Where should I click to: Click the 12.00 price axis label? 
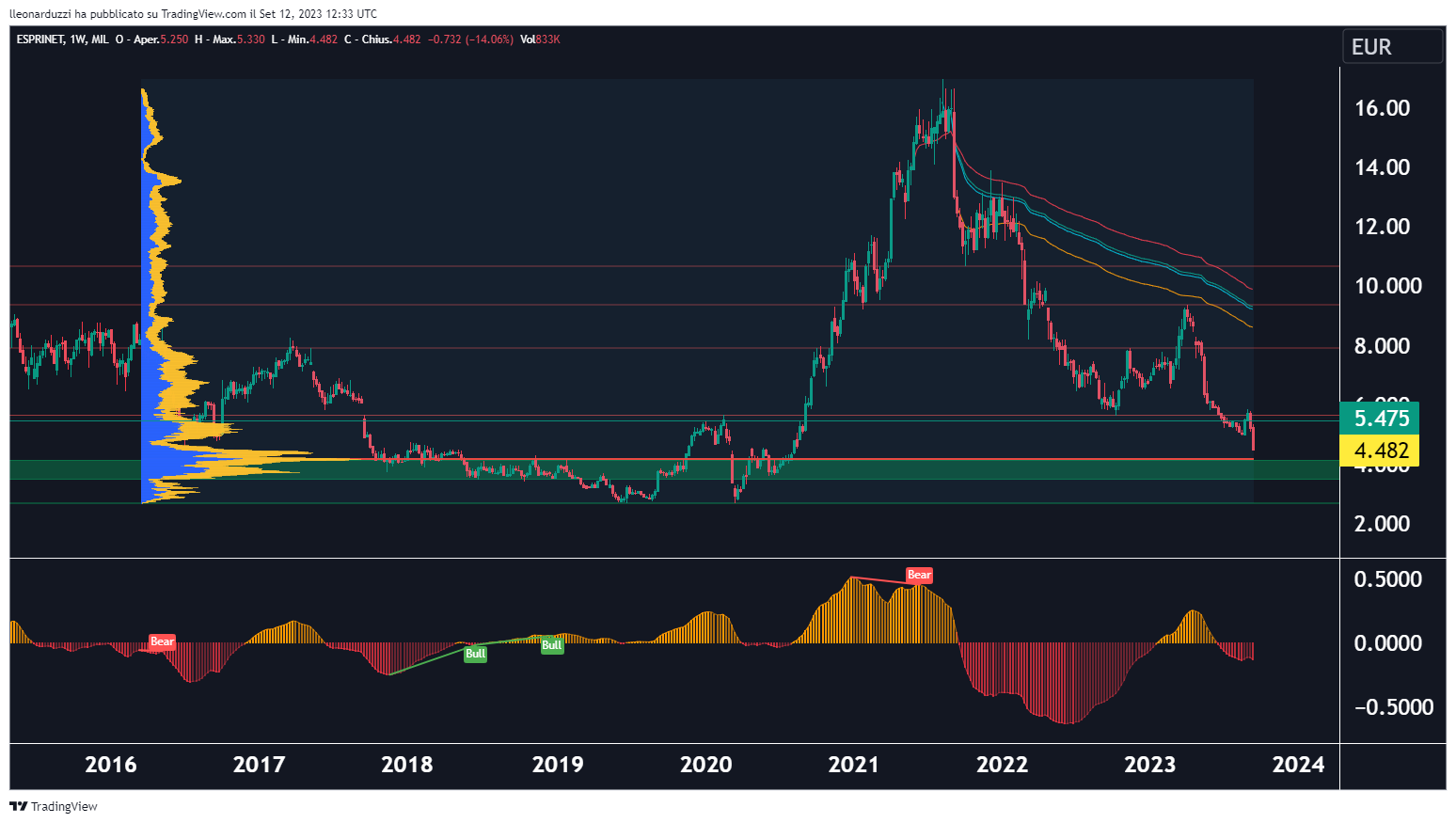pos(1382,227)
